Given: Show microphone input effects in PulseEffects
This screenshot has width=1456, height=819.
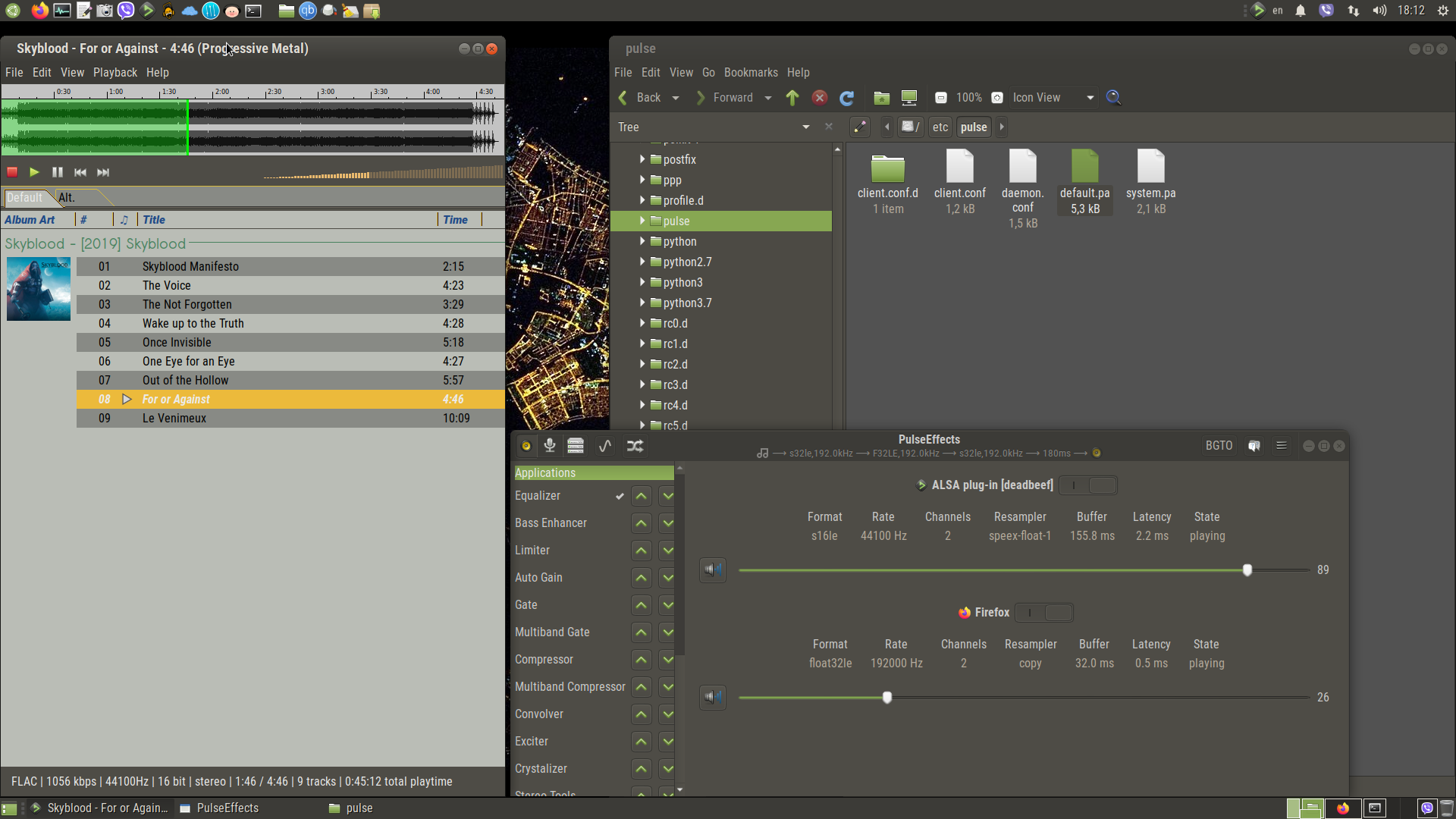Looking at the screenshot, I should pos(550,446).
